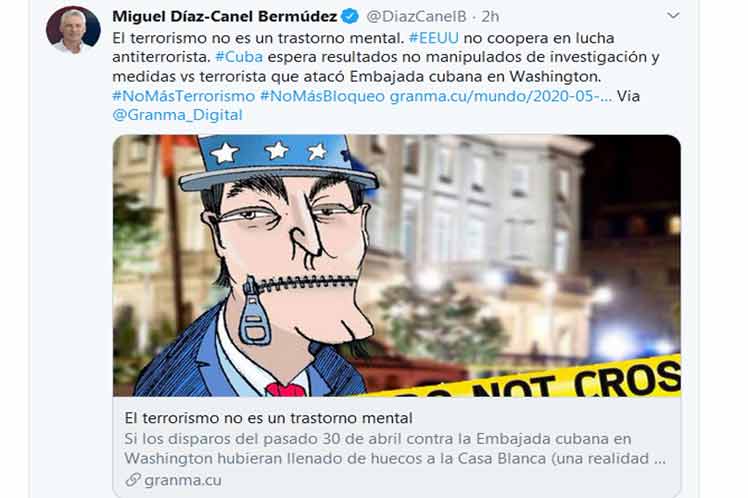Click the starred blue hat in the cartoon
This screenshot has height=498, width=748.
tap(279, 161)
